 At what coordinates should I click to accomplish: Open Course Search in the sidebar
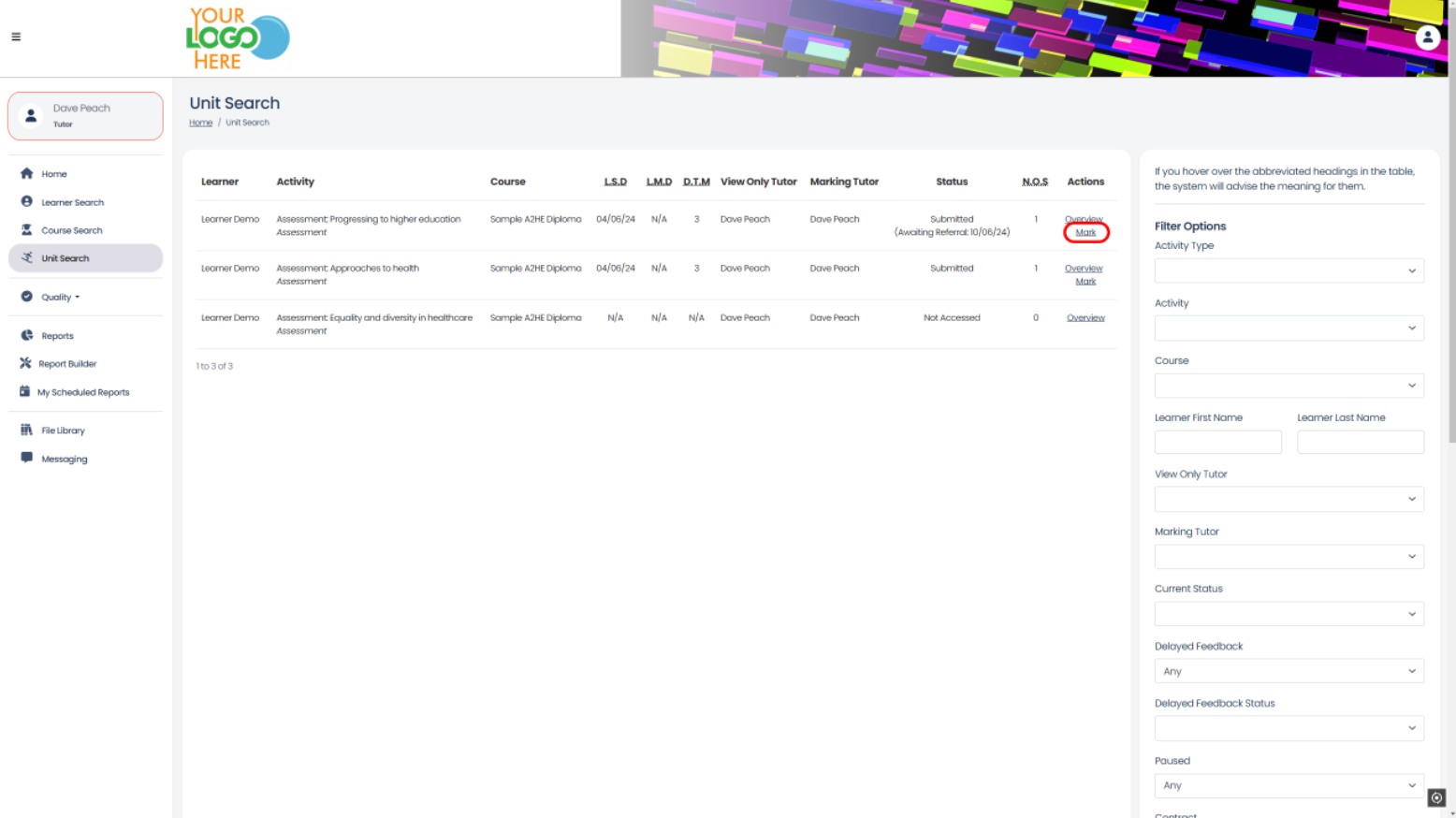coord(71,230)
